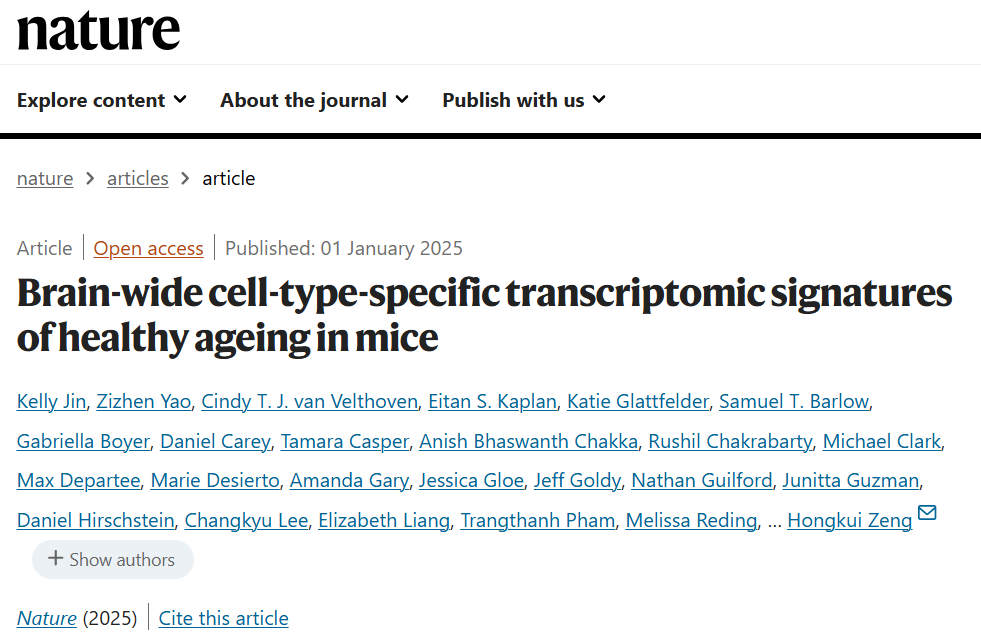Select author Melissa Reding

691,520
